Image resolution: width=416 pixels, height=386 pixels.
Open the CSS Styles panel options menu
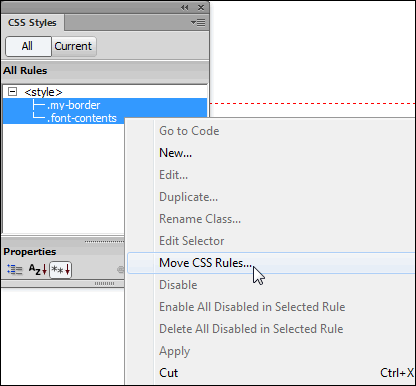[x=198, y=23]
